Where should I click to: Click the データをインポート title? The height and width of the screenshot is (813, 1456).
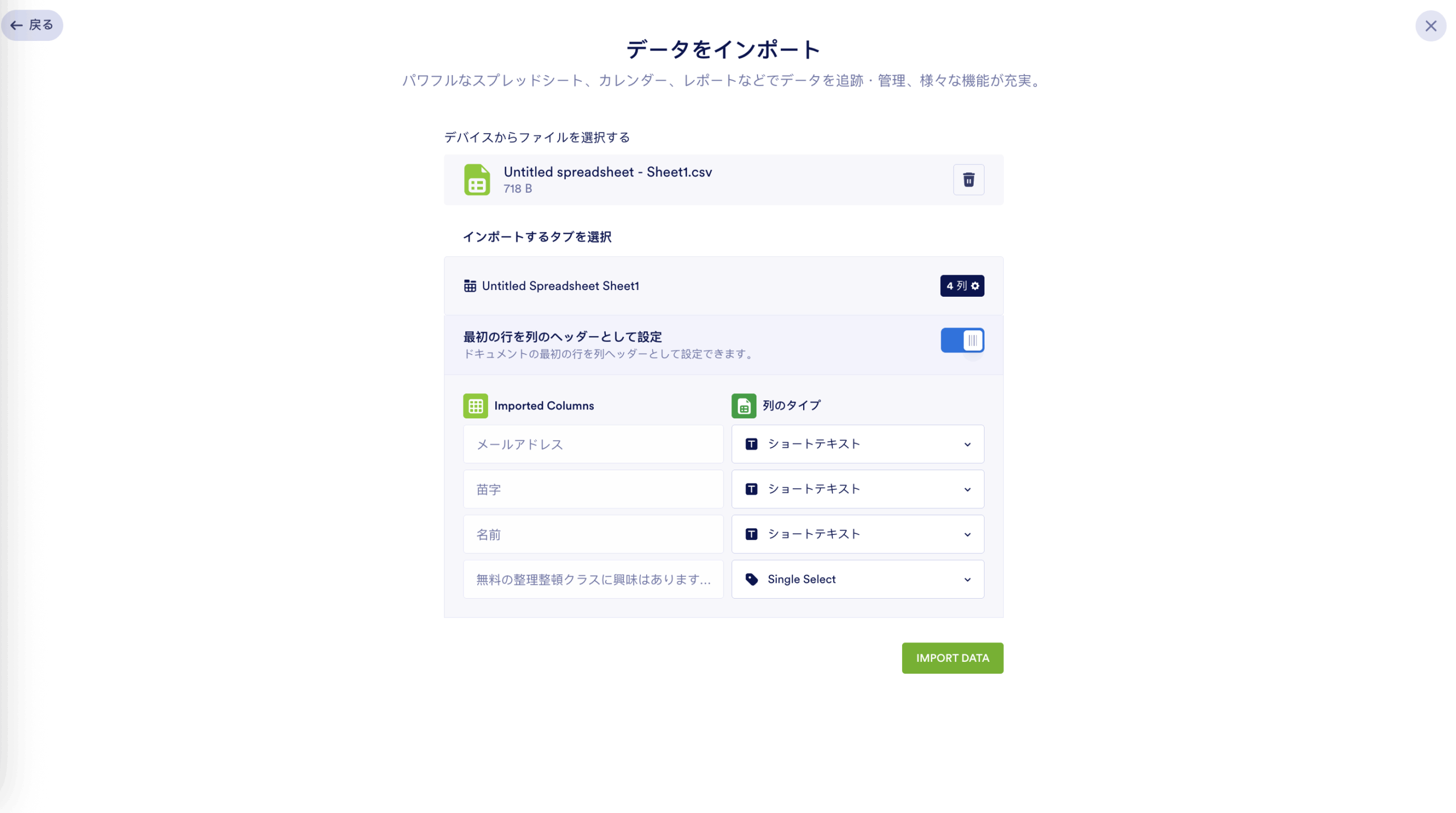point(723,49)
